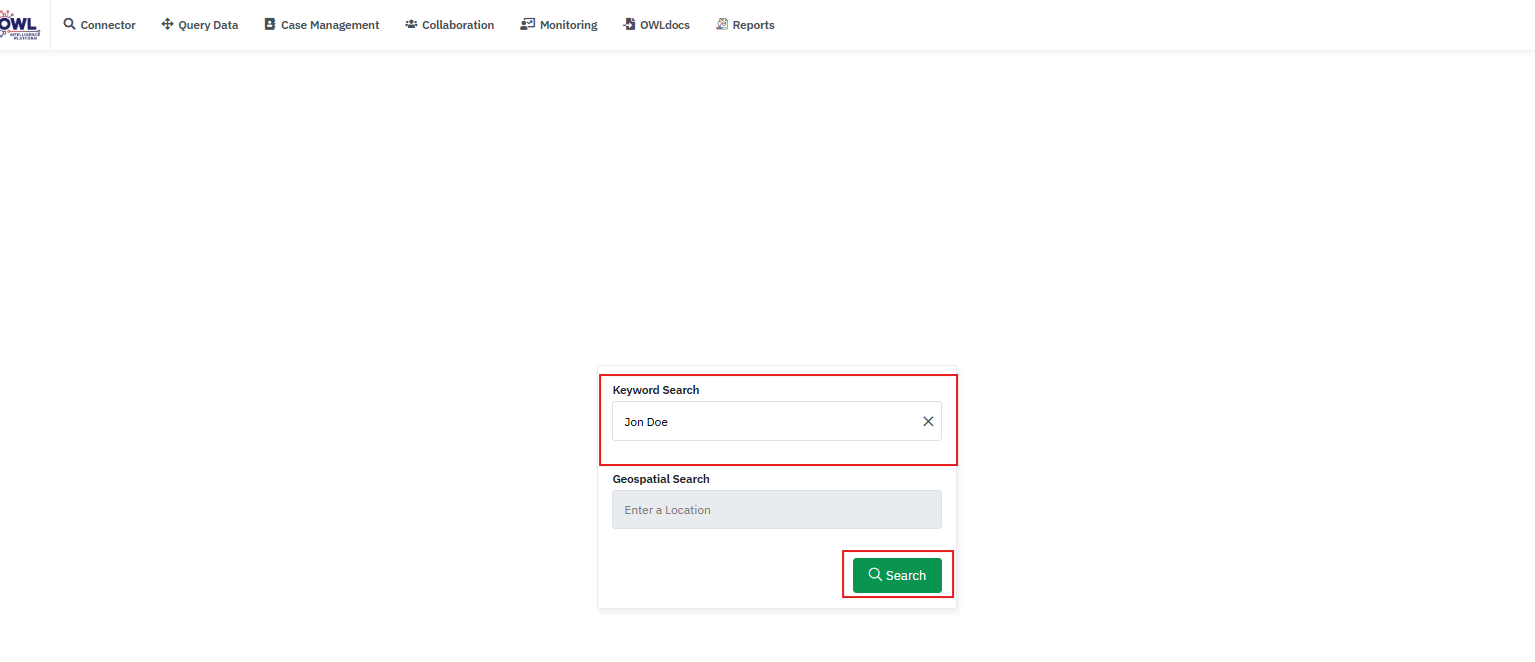Open the Reports section

(745, 25)
